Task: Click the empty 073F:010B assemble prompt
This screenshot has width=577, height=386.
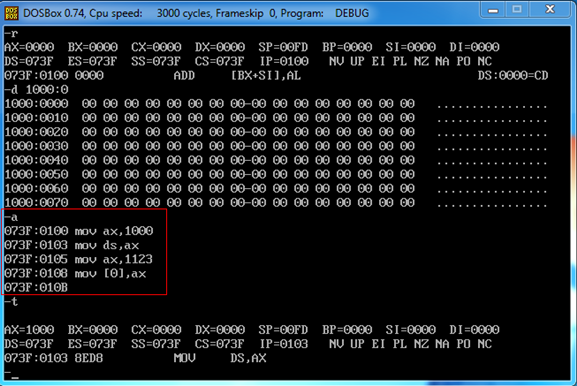Action: point(36,287)
